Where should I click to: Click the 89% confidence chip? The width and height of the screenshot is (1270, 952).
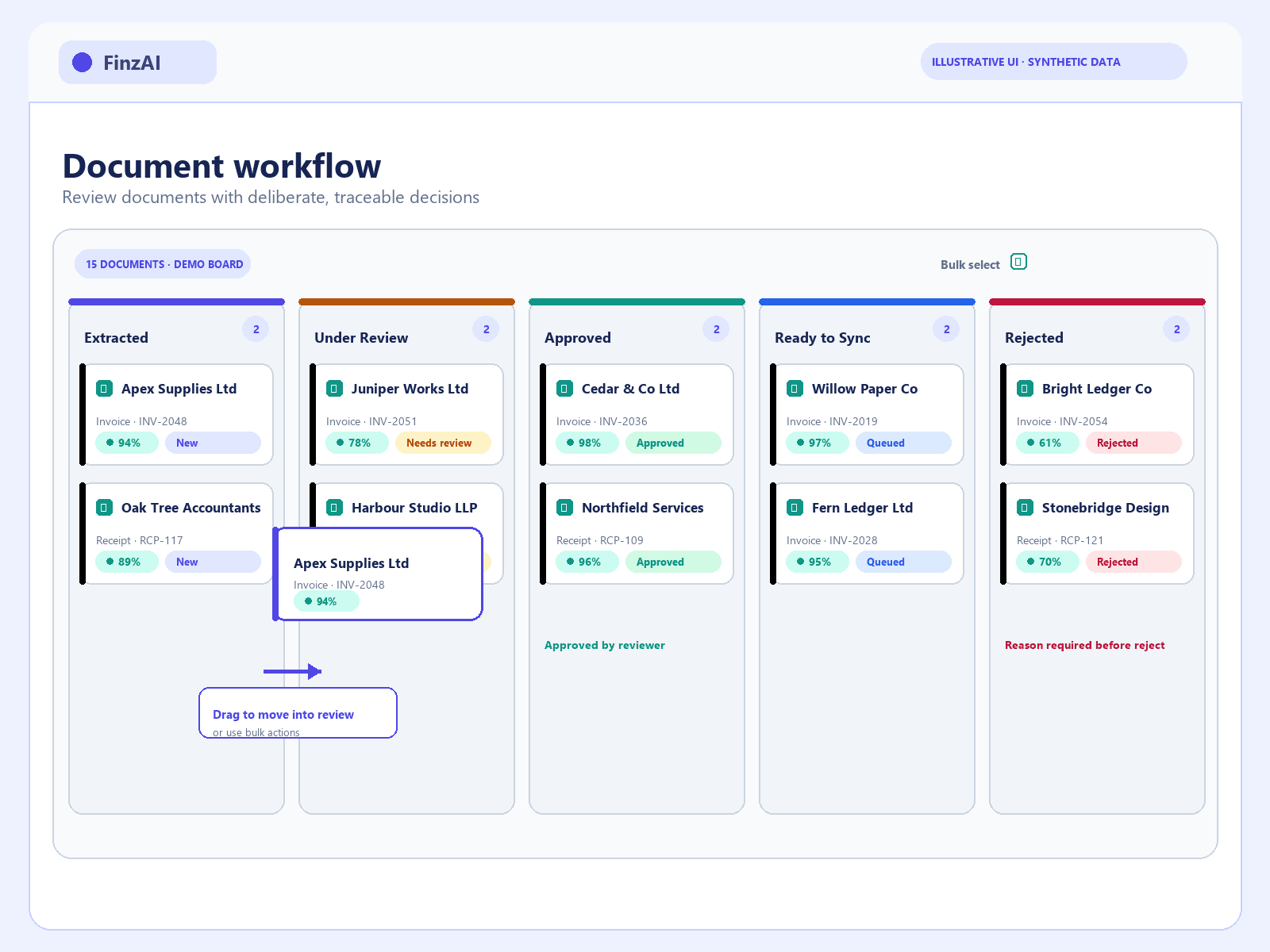(127, 562)
